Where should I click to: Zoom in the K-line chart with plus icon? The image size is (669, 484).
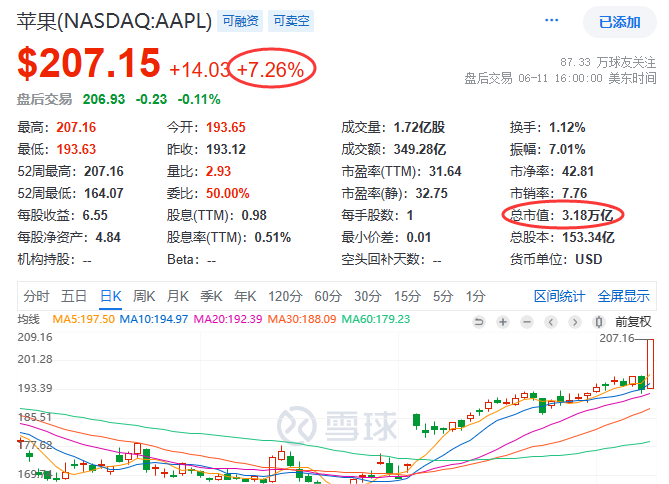[x=503, y=322]
